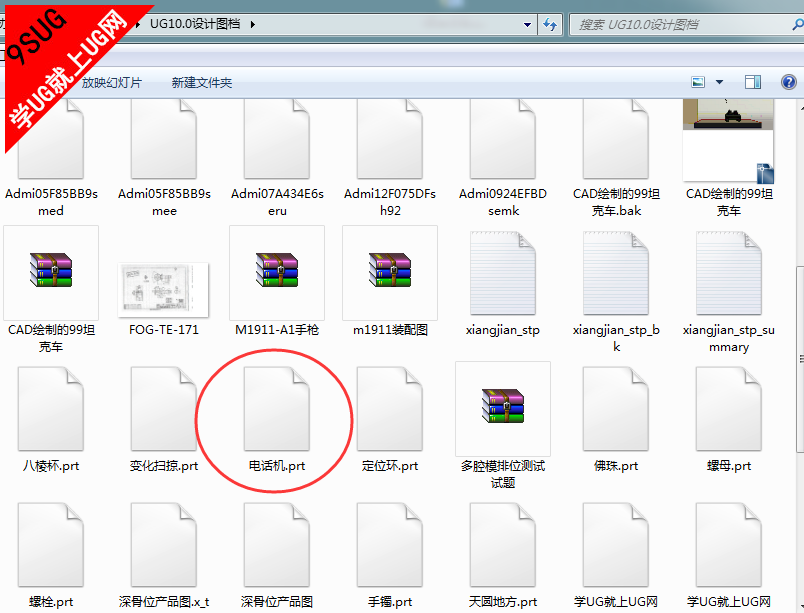Image resolution: width=804 pixels, height=613 pixels.
Task: Select the xiangjian_stp_bk file
Action: (616, 273)
